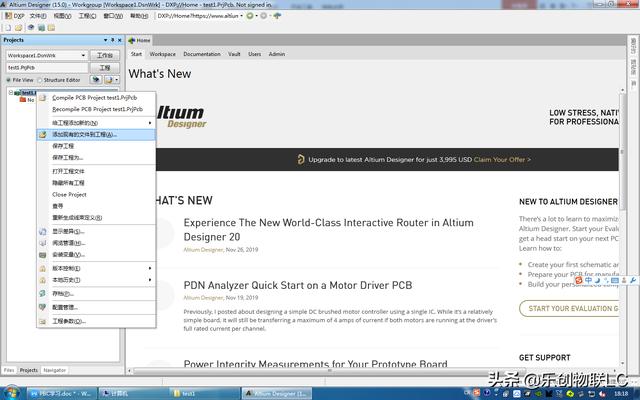Choose Compile PCB Project test1.PrjPcb
The width and height of the screenshot is (640, 400).
(x=96, y=98)
